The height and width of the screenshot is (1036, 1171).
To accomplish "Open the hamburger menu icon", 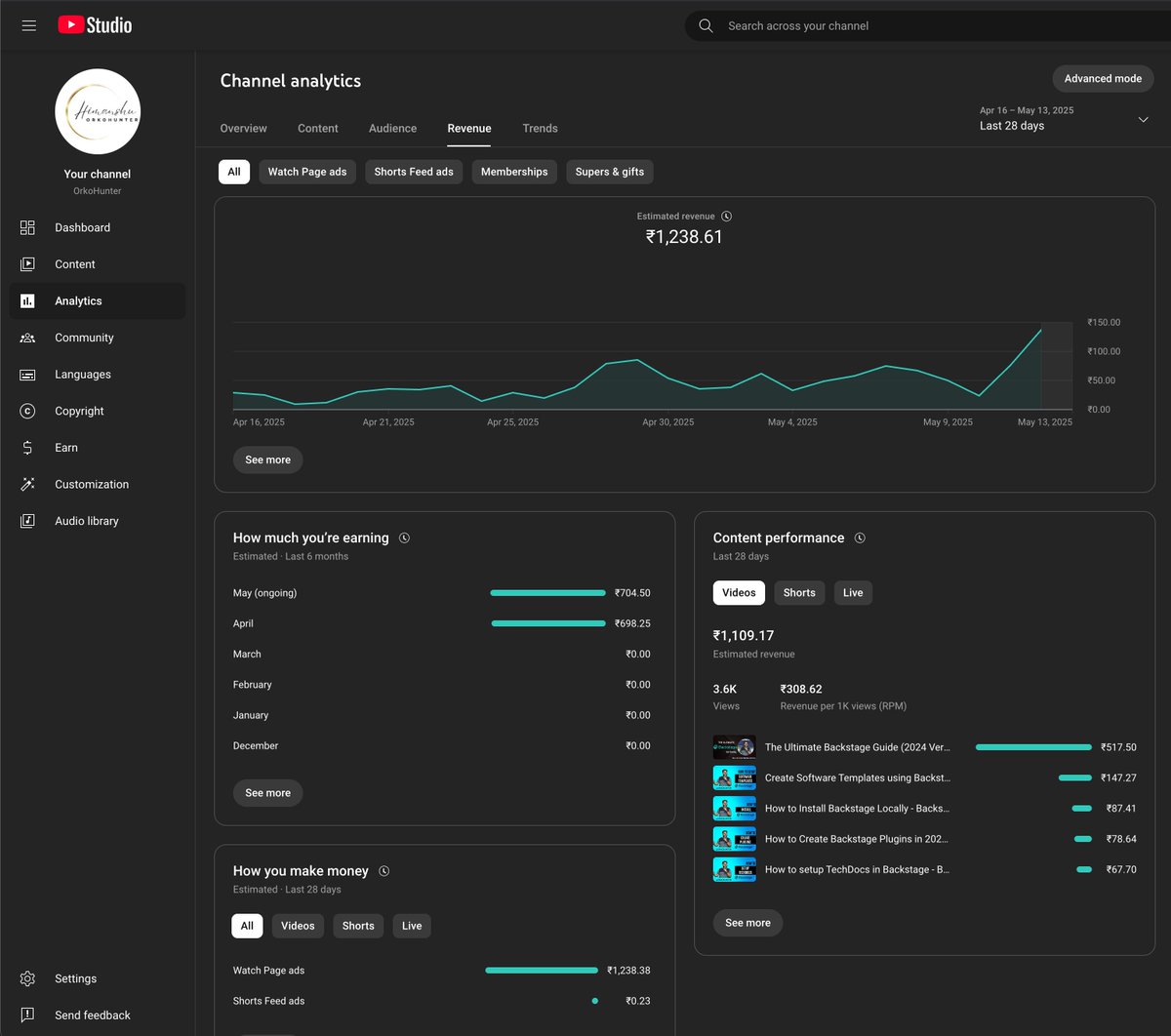I will (x=29, y=25).
